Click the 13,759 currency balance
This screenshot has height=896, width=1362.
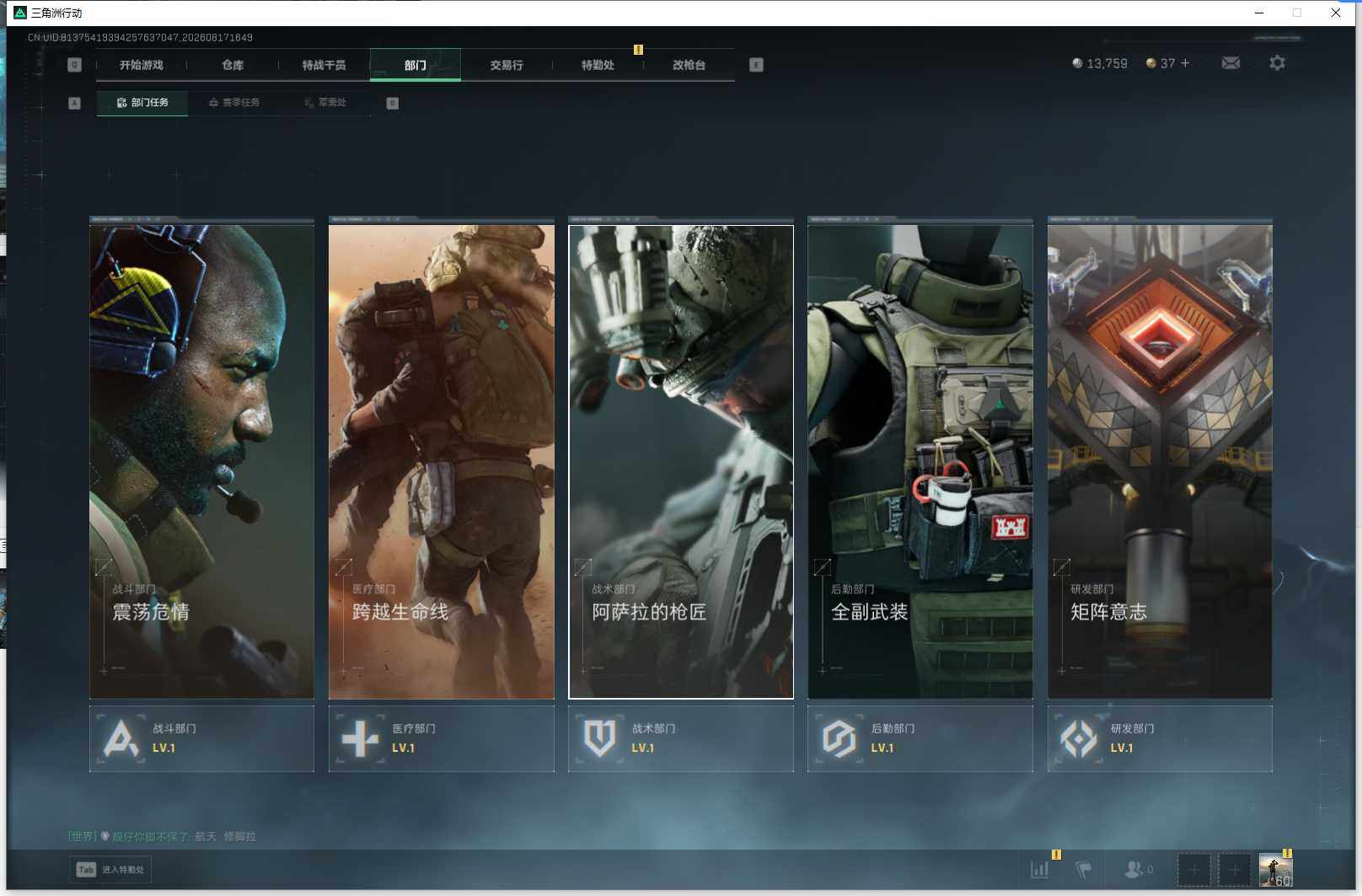pos(1107,63)
